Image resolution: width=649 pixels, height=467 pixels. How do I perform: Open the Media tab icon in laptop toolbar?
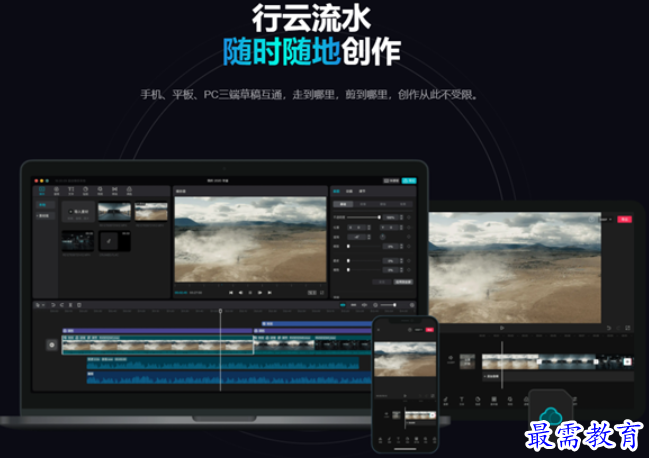coord(42,190)
